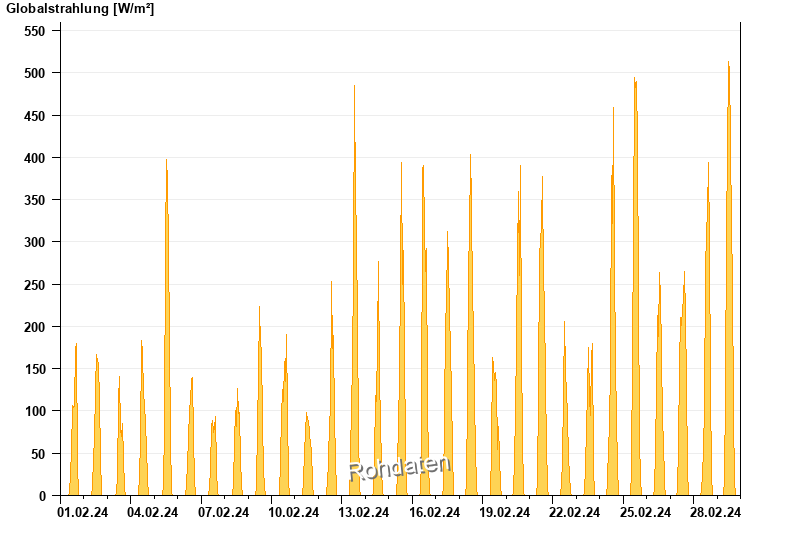
Task: Click the 10.02.24 x-axis label
Action: pos(294,513)
